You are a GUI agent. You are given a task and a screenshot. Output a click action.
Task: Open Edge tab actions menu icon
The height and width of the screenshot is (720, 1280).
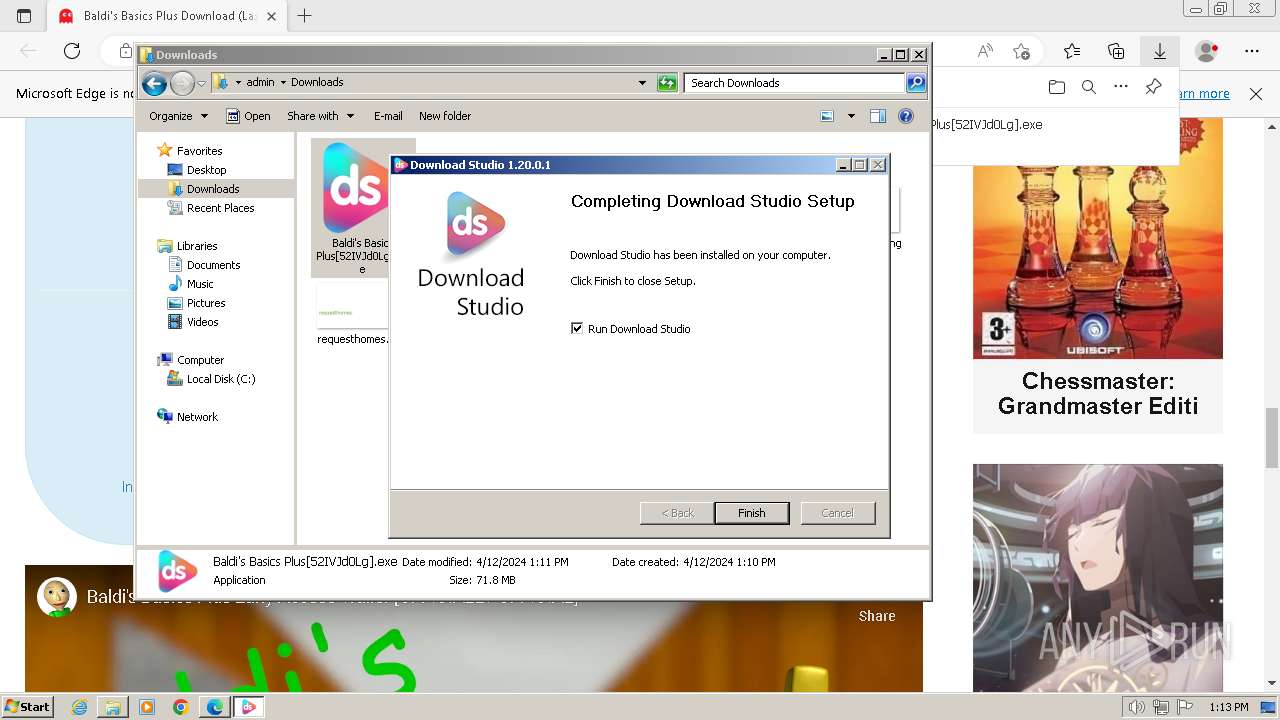[x=24, y=16]
